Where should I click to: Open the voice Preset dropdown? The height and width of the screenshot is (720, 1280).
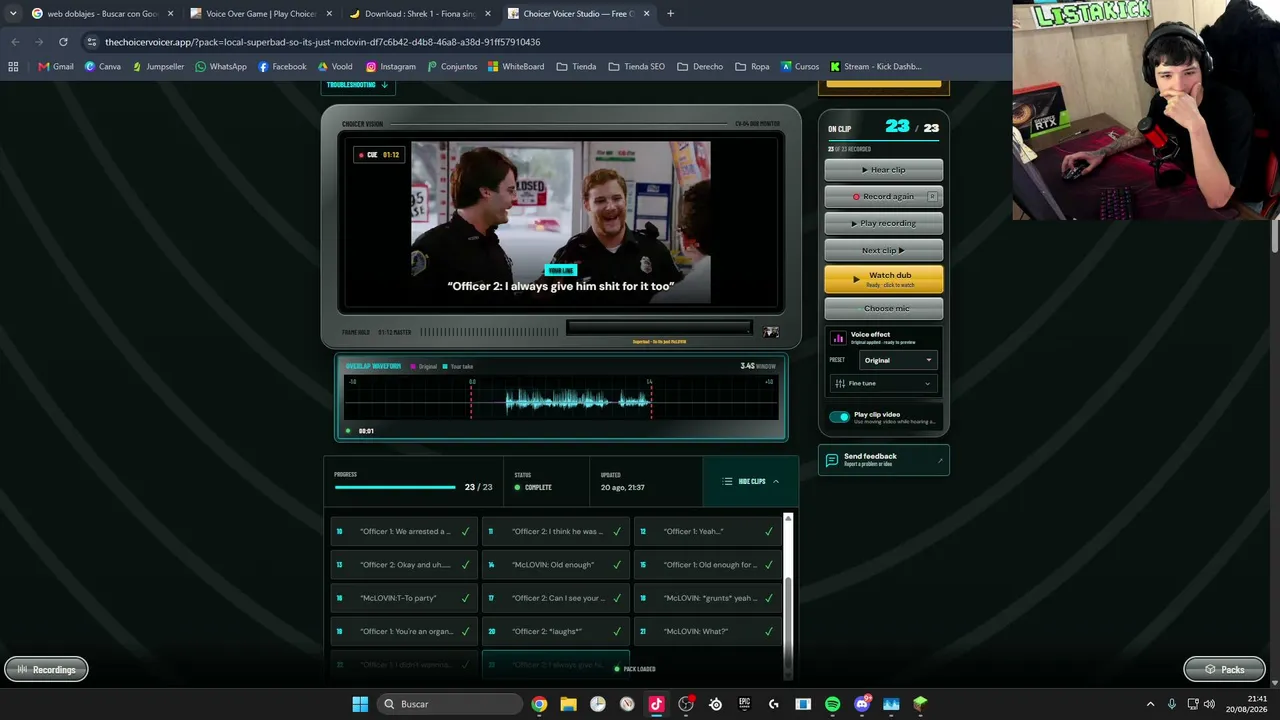coord(898,360)
